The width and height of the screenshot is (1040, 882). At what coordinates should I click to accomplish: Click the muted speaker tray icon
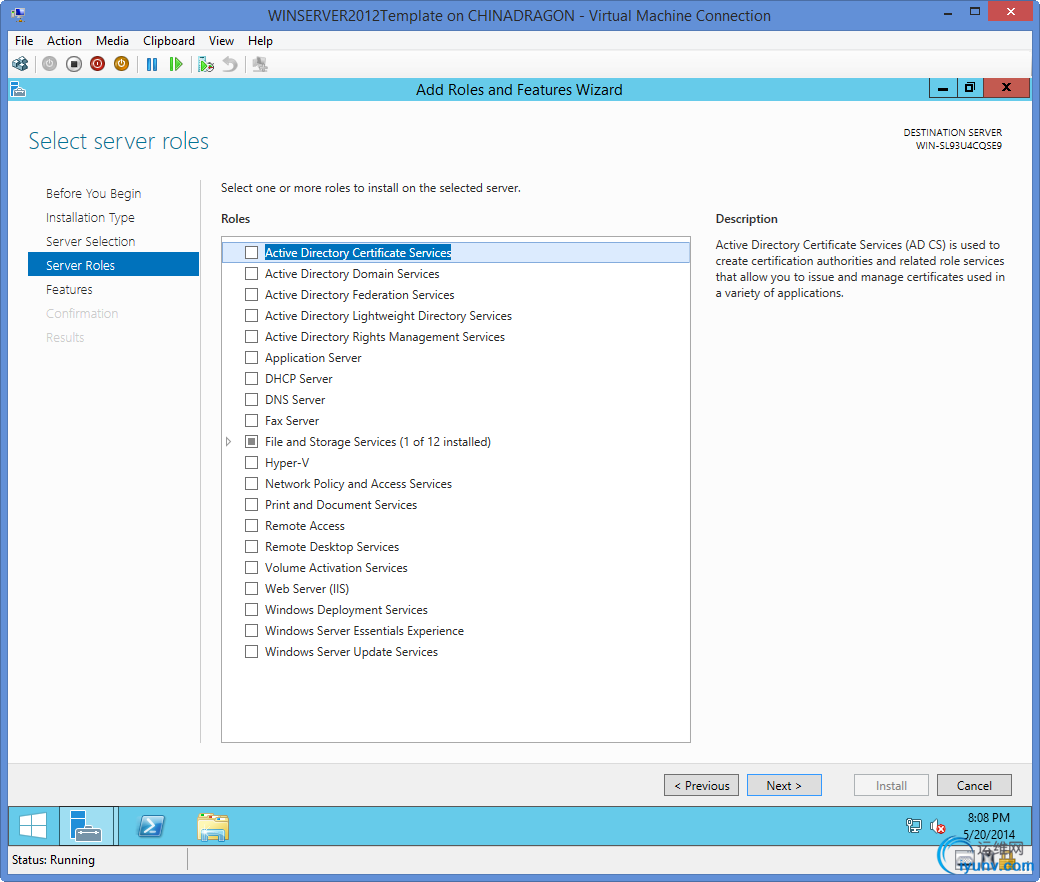pos(937,826)
